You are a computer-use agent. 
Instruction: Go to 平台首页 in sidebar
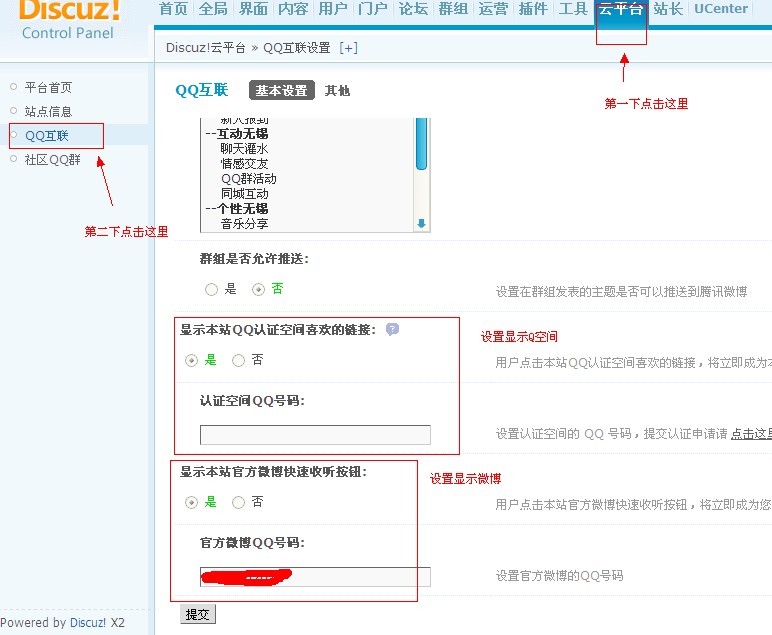point(48,88)
